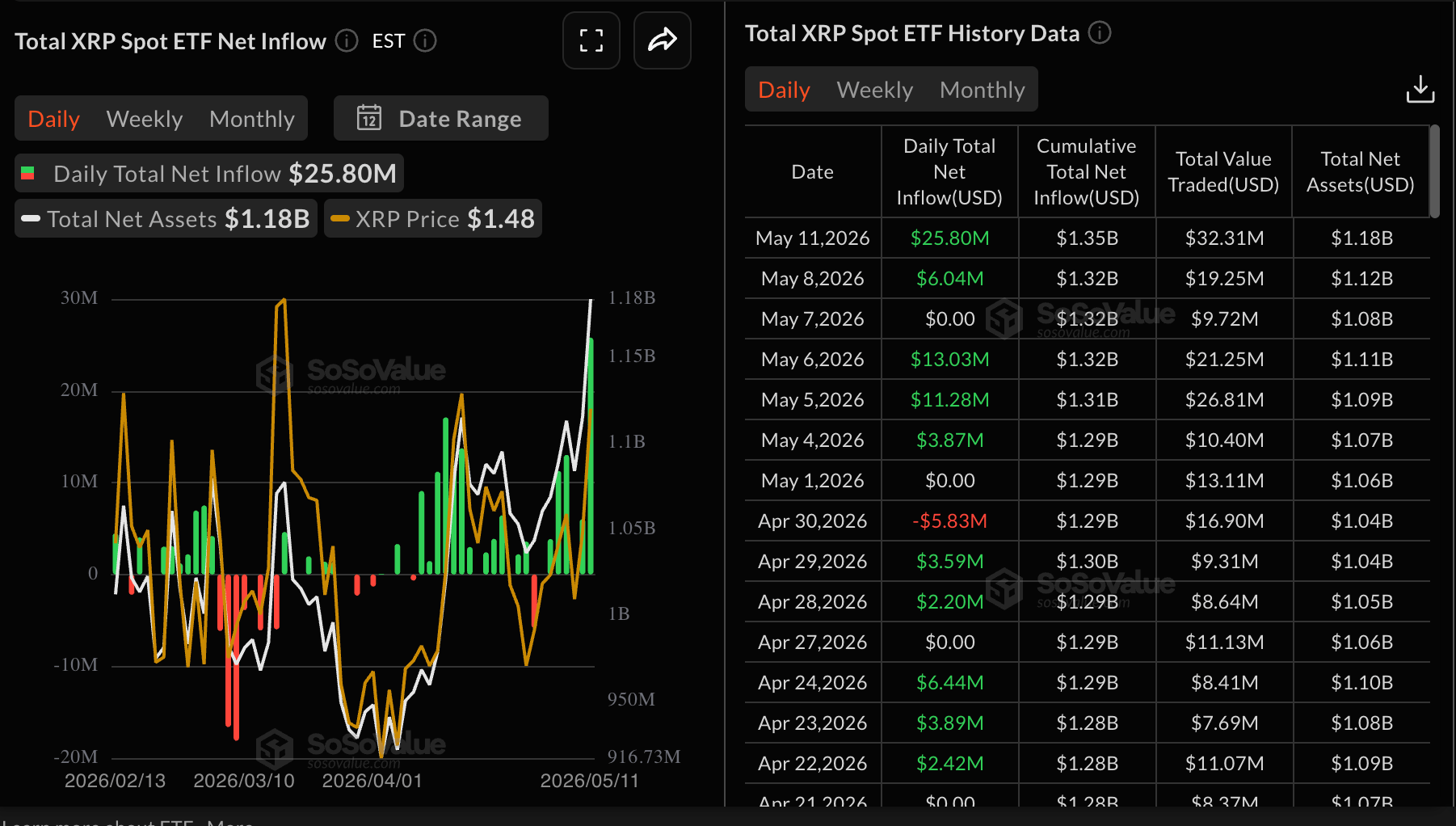Click the $1.12B net assets cell
Image resolution: width=1456 pixels, height=826 pixels.
point(1362,278)
